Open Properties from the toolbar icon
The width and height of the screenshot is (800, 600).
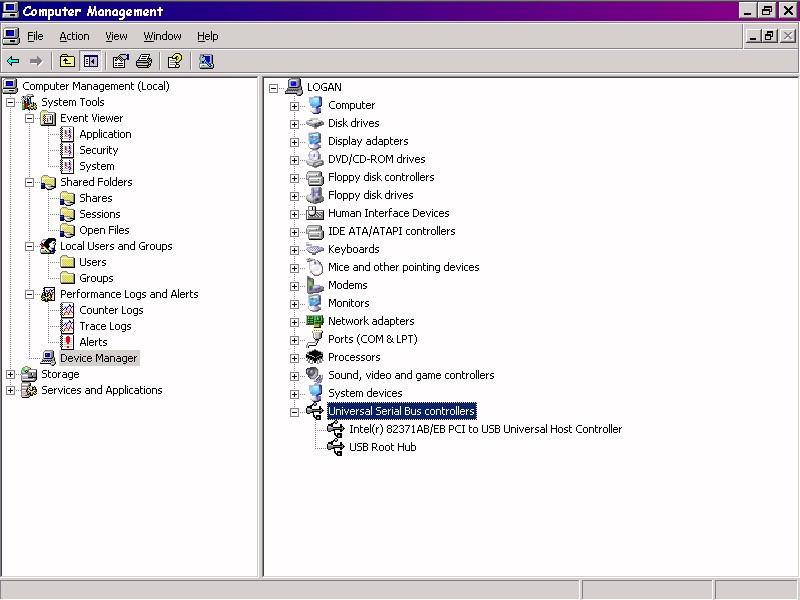(x=120, y=61)
